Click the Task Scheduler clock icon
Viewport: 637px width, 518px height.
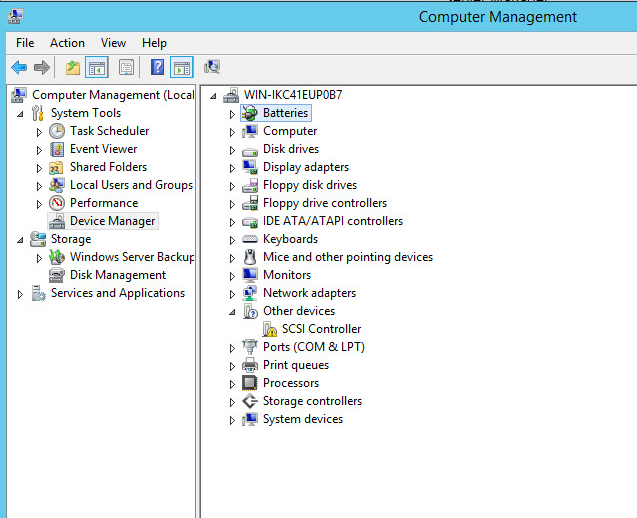coord(57,131)
